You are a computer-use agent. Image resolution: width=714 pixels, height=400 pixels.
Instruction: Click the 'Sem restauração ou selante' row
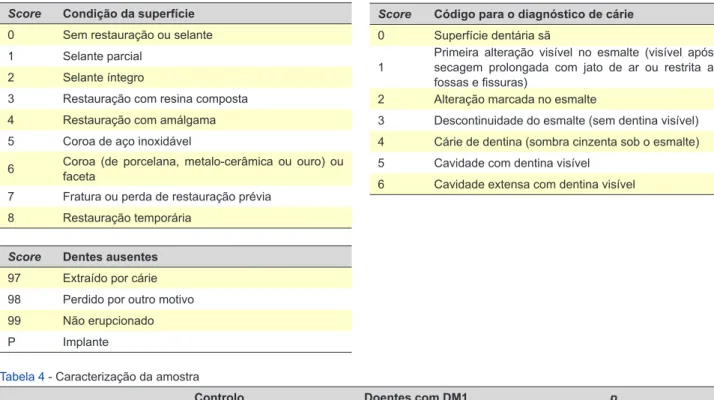point(176,35)
